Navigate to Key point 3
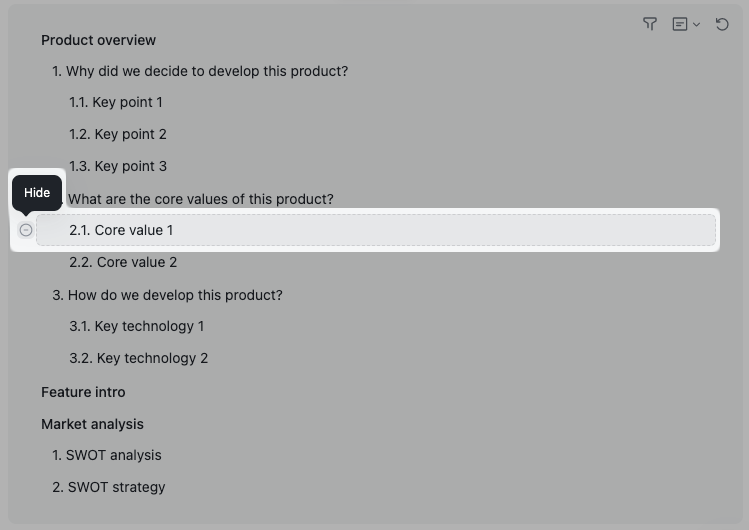The height and width of the screenshot is (530, 749). point(118,166)
